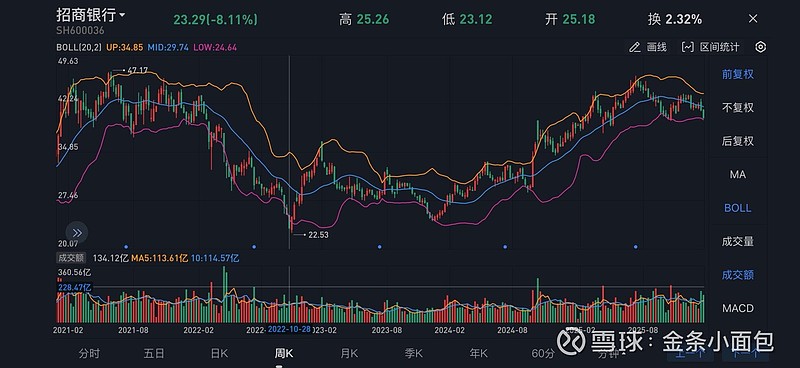Switch to the 分时 chart tab
The height and width of the screenshot is (368, 800).
click(x=89, y=353)
